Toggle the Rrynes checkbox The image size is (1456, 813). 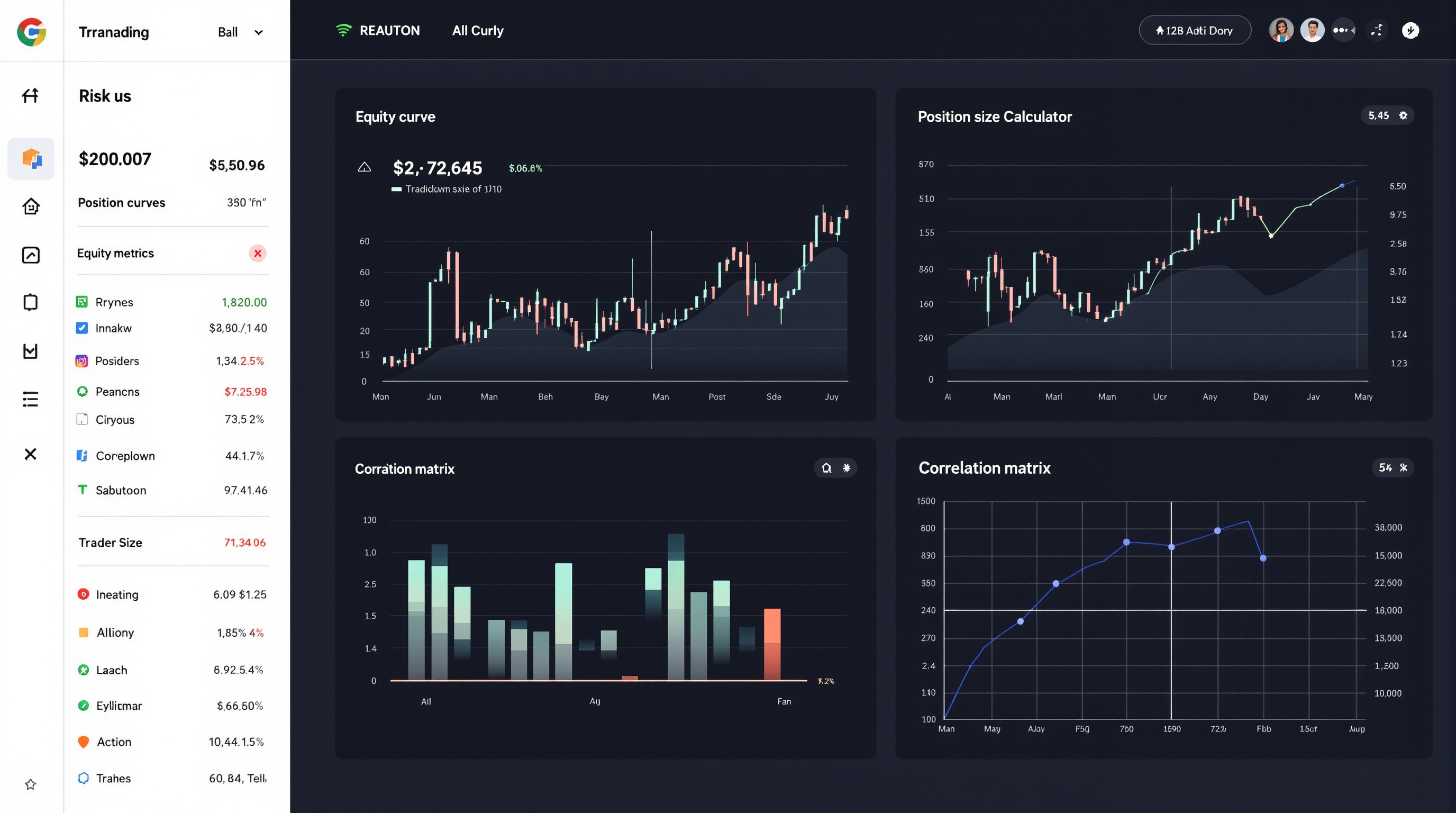coord(82,301)
